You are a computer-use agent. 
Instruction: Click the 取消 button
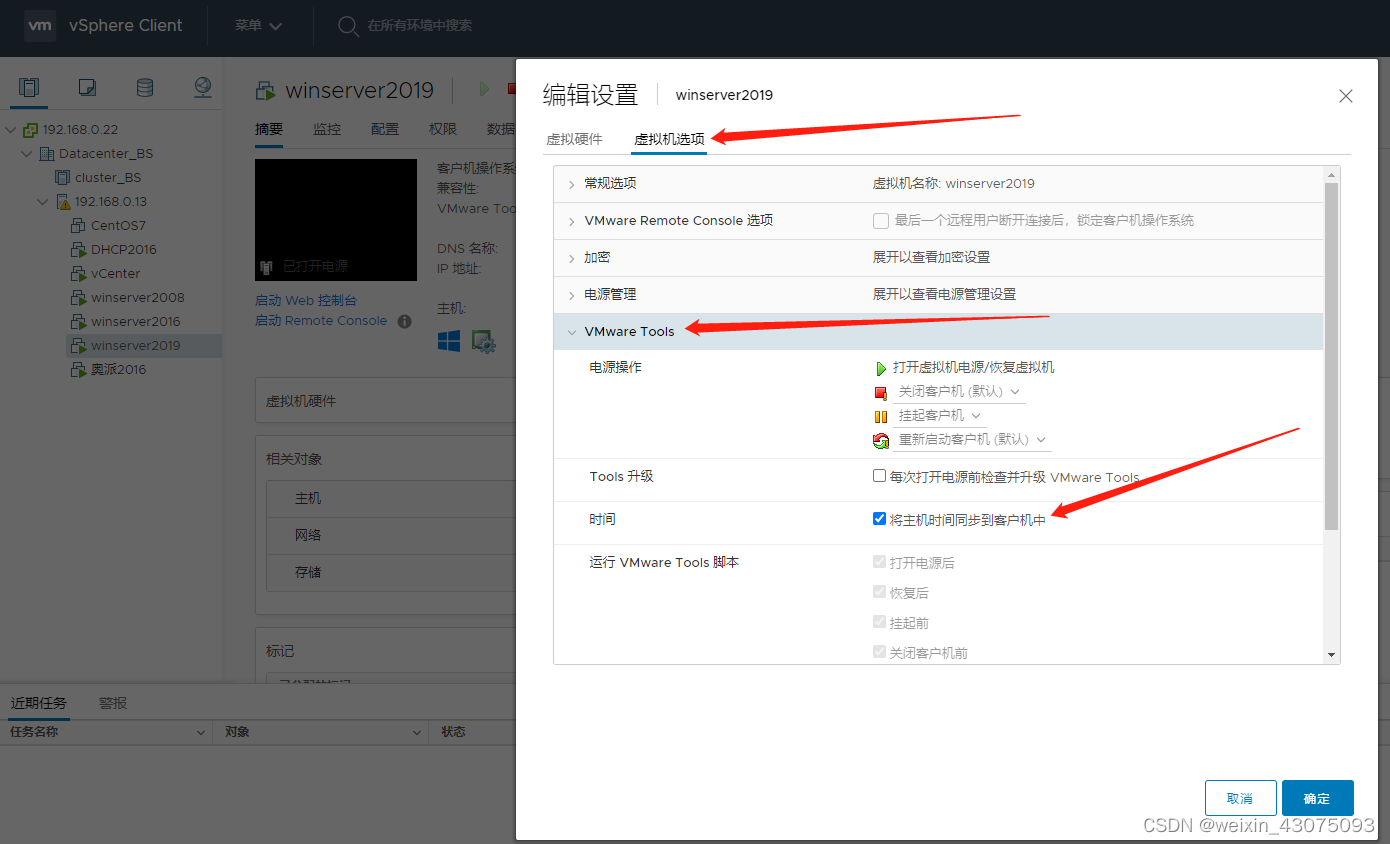[x=1240, y=798]
